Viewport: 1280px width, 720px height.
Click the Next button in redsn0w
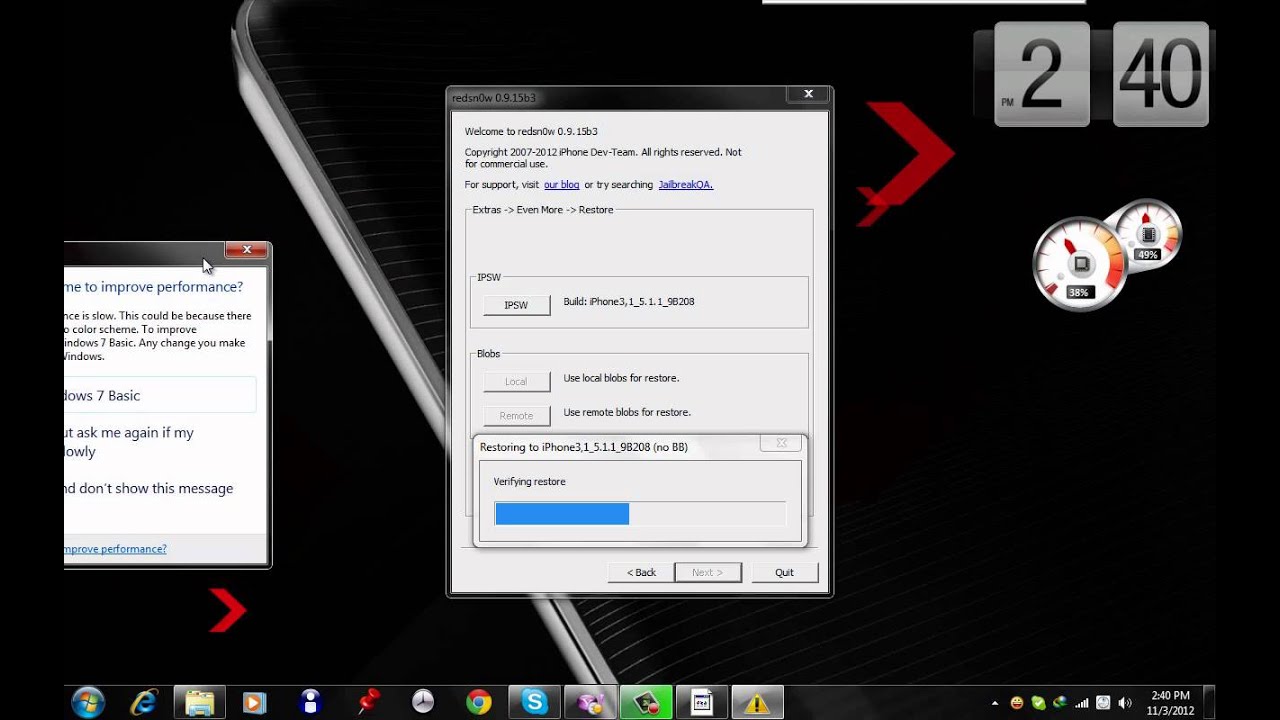(708, 572)
